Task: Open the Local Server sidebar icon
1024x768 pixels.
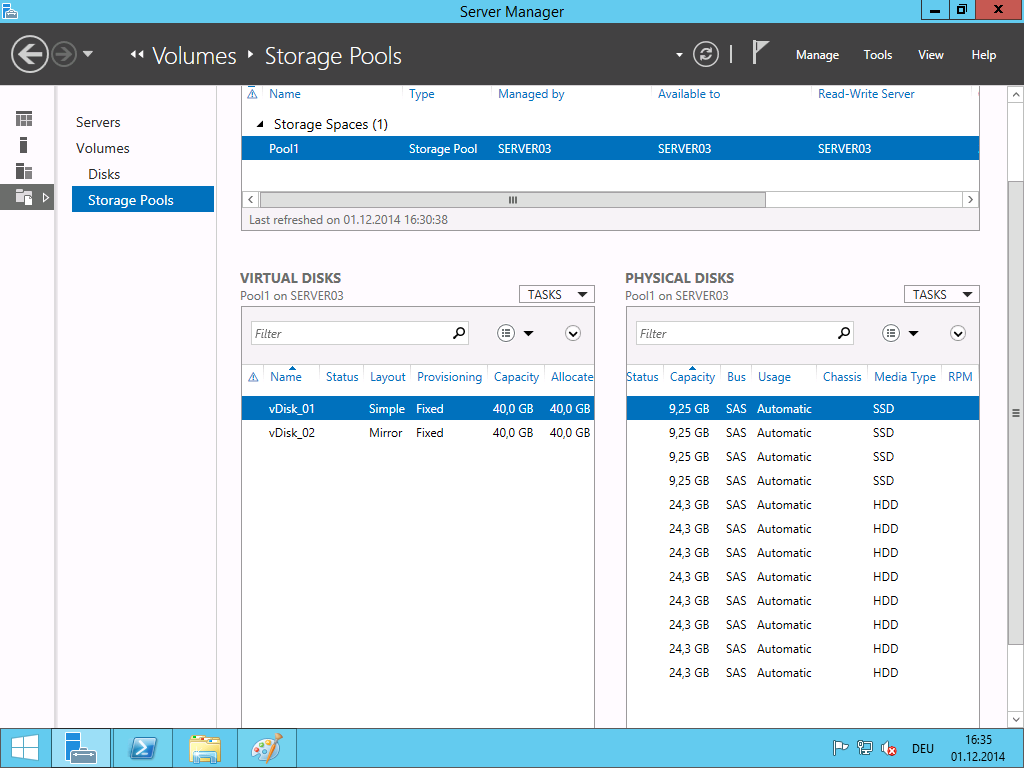Action: 24,145
